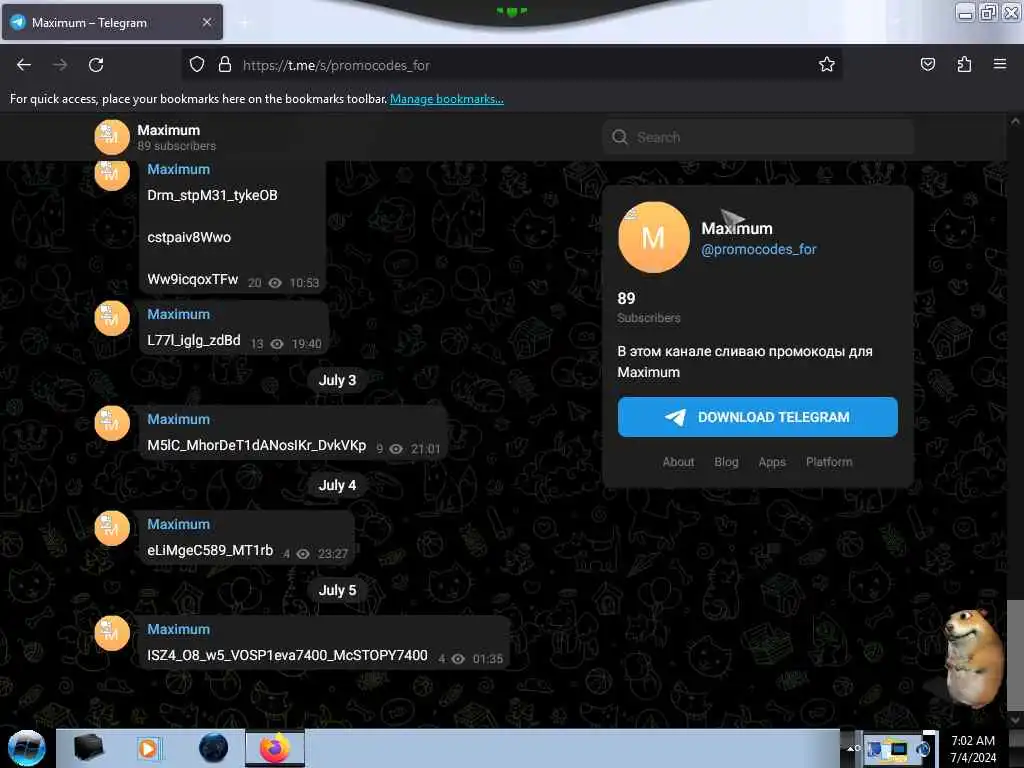Click Maximum channel title in header
The image size is (1024, 768).
point(168,130)
